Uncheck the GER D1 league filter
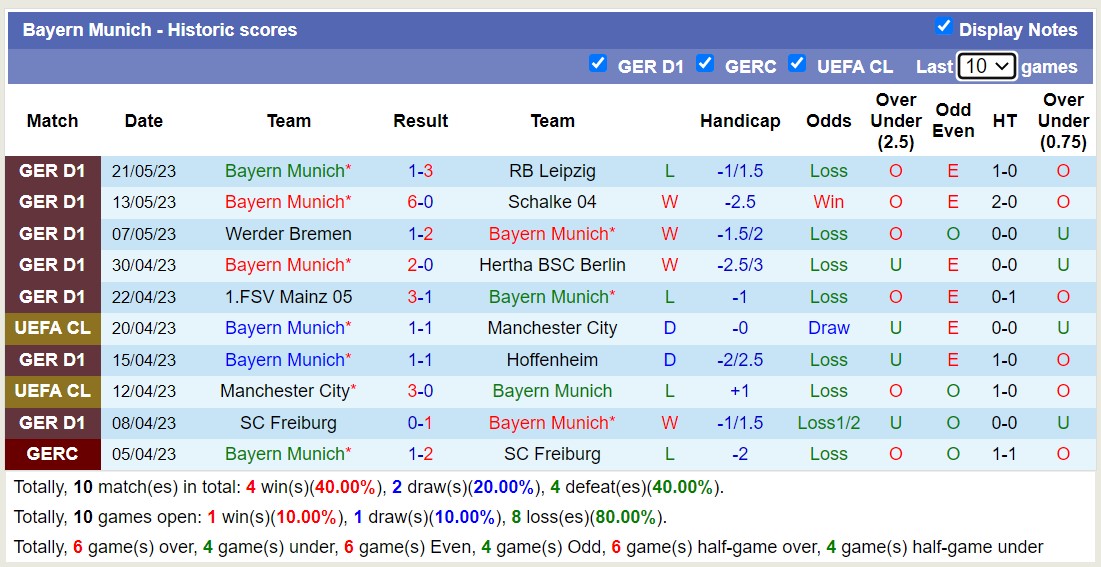The image size is (1101, 567). pyautogui.click(x=598, y=63)
